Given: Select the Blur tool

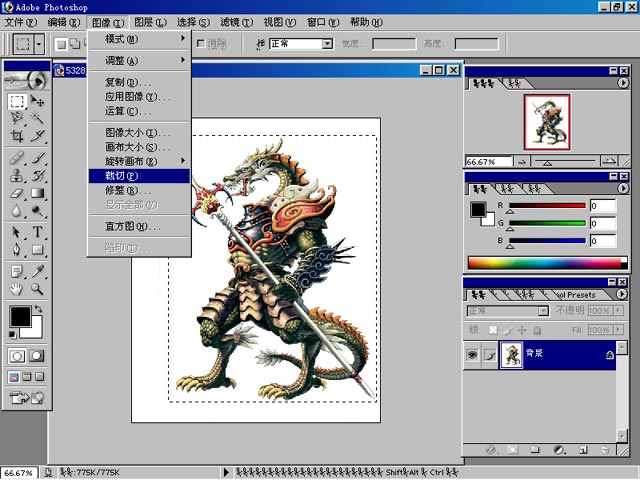Looking at the screenshot, I should click(x=17, y=211).
